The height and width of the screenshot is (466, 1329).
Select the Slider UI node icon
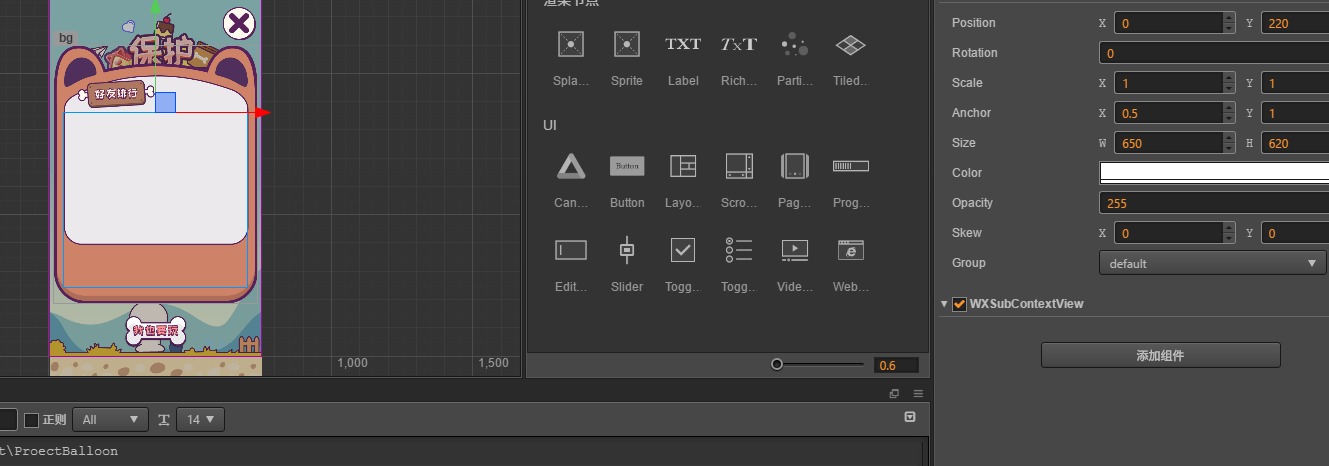[627, 250]
